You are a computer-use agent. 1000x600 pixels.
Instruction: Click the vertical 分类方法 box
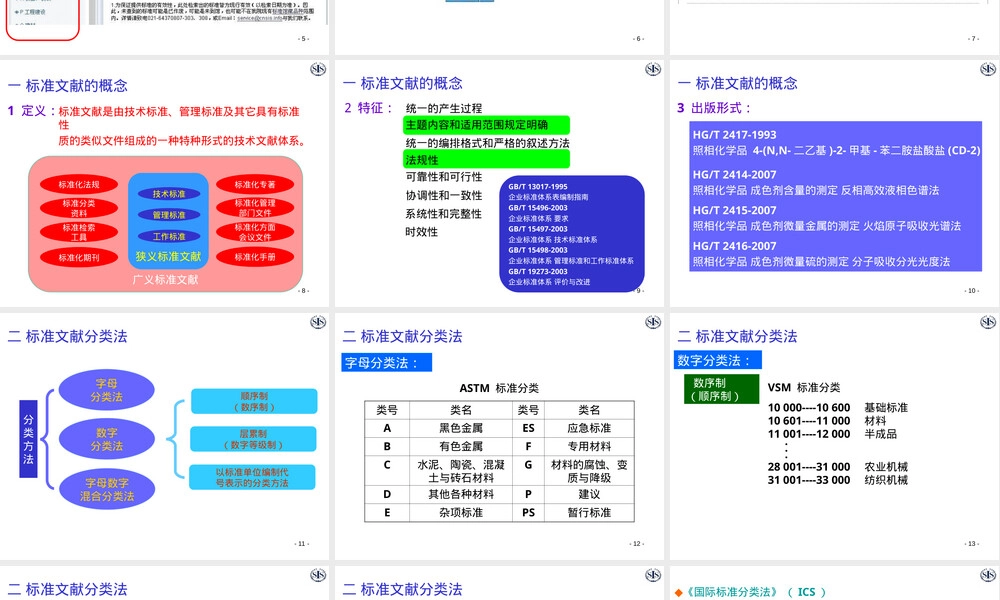(x=28, y=439)
